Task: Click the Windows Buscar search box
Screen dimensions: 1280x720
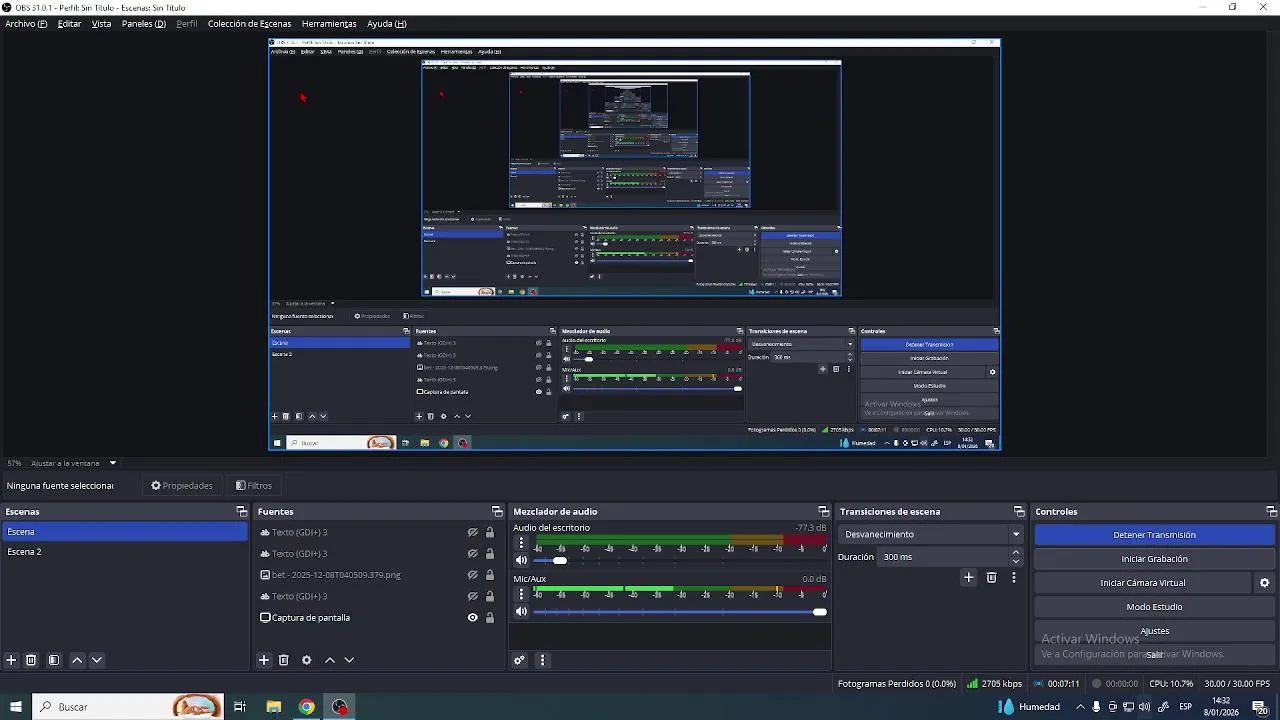Action: click(x=127, y=707)
